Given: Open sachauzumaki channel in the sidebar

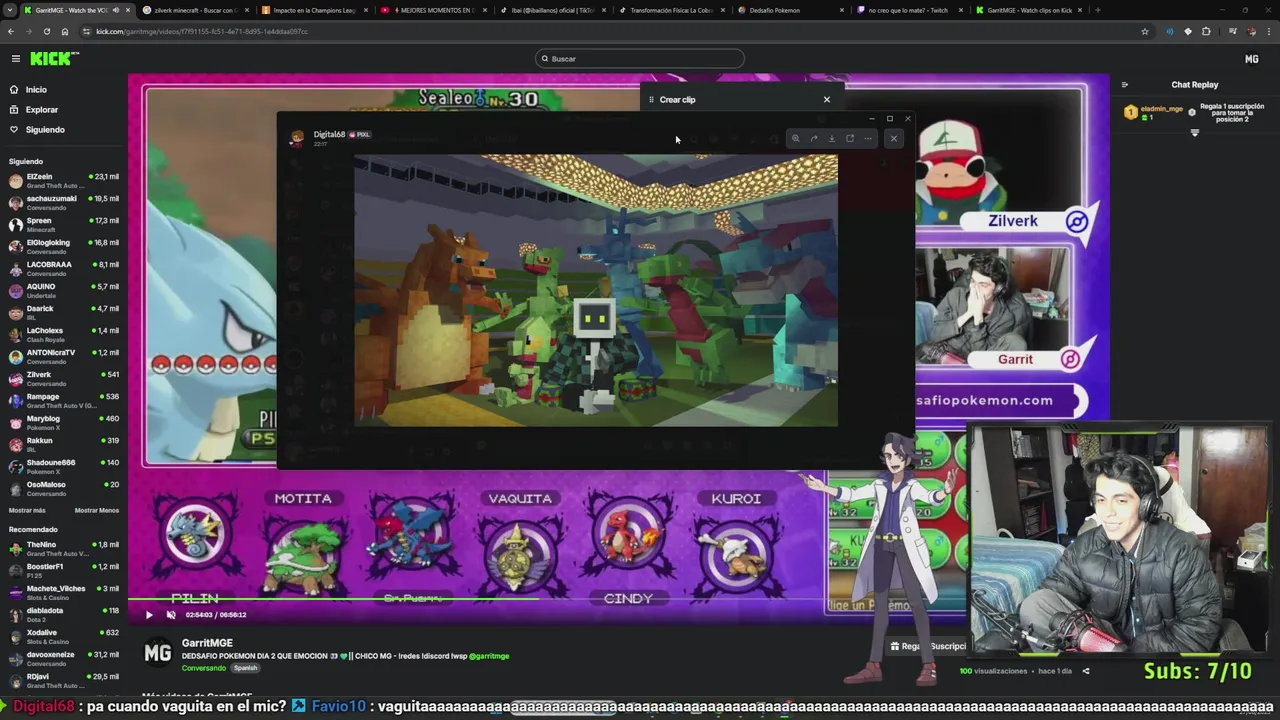Looking at the screenshot, I should 63,202.
